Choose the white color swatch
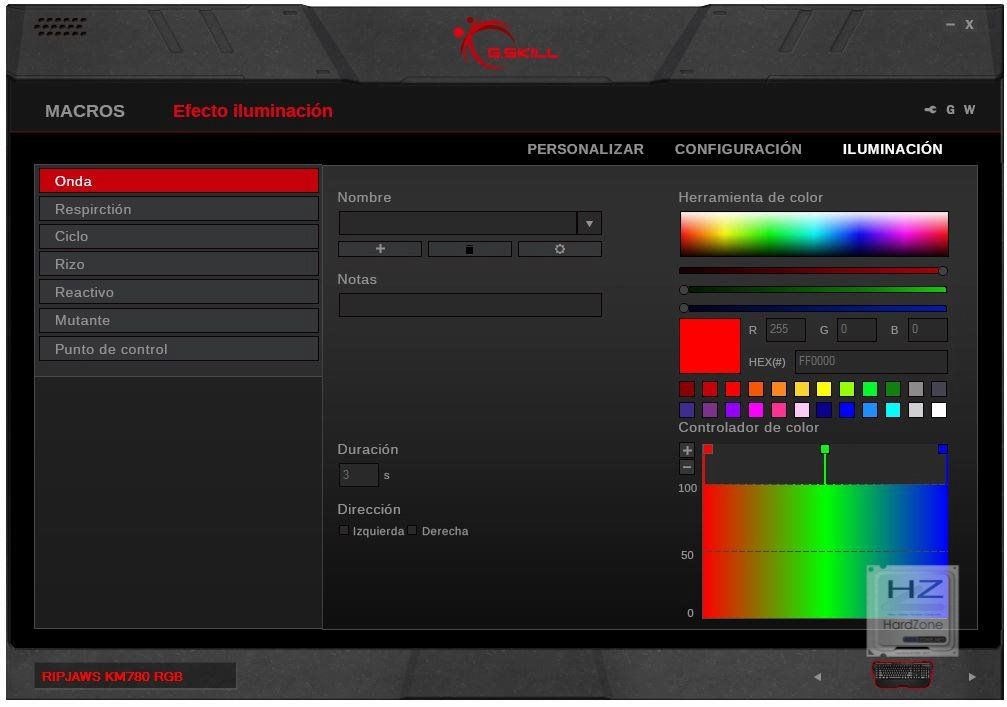 tap(938, 410)
